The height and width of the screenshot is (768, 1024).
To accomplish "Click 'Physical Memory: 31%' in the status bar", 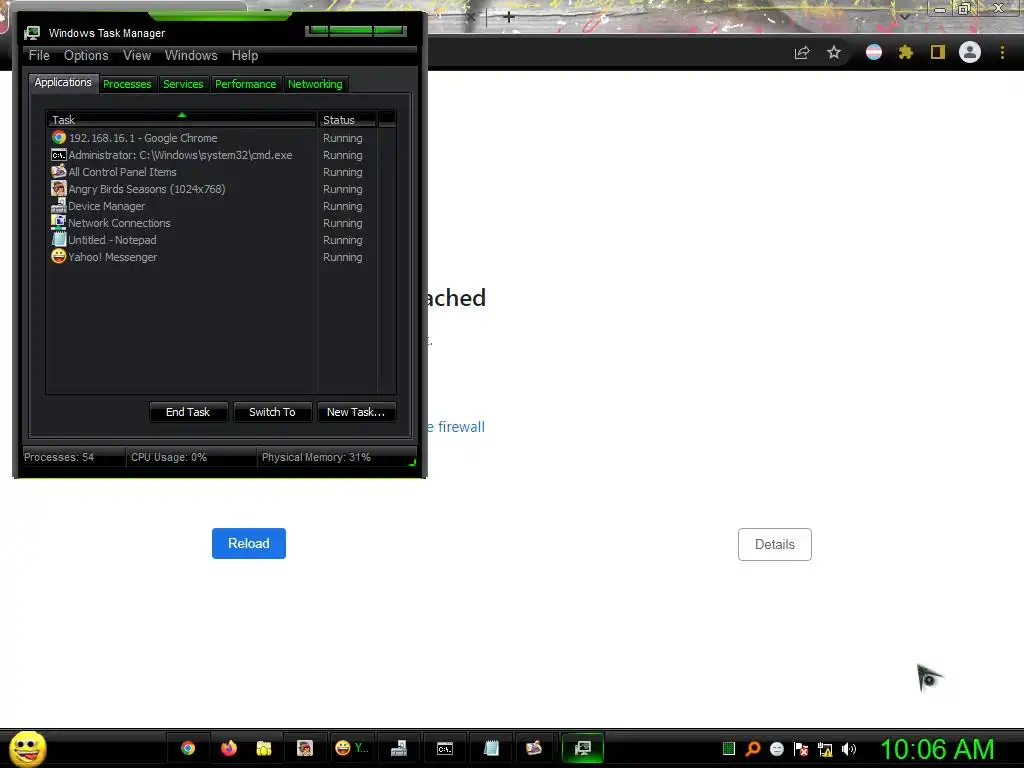I will click(x=316, y=457).
